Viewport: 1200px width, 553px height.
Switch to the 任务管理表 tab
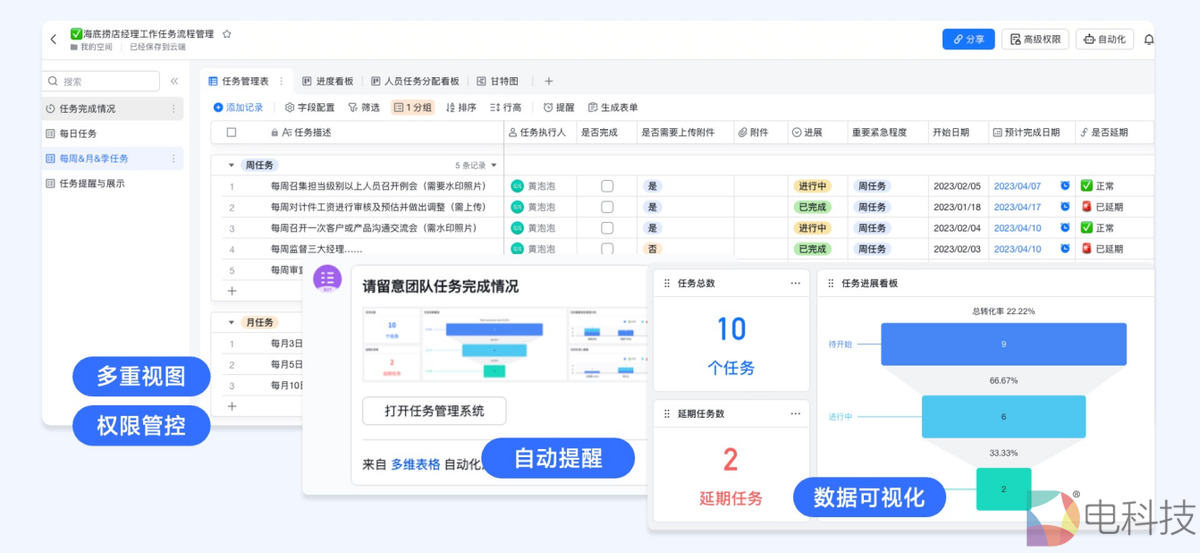pyautogui.click(x=244, y=81)
